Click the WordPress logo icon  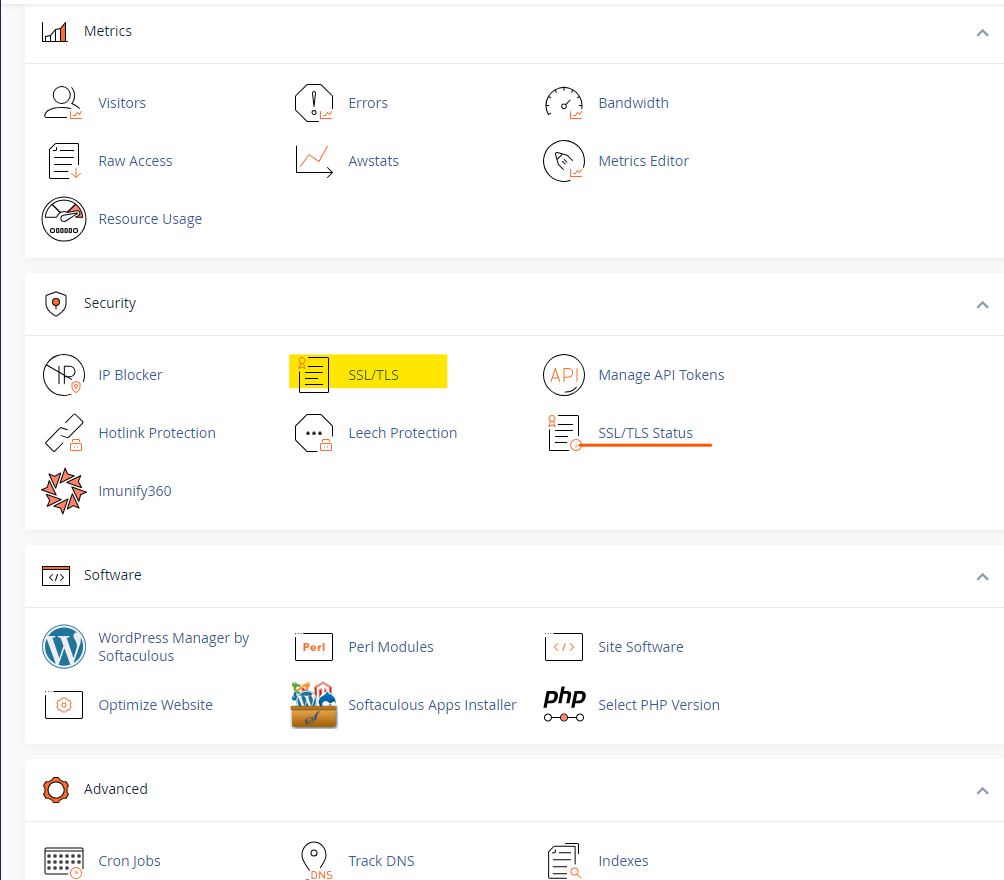pos(63,647)
